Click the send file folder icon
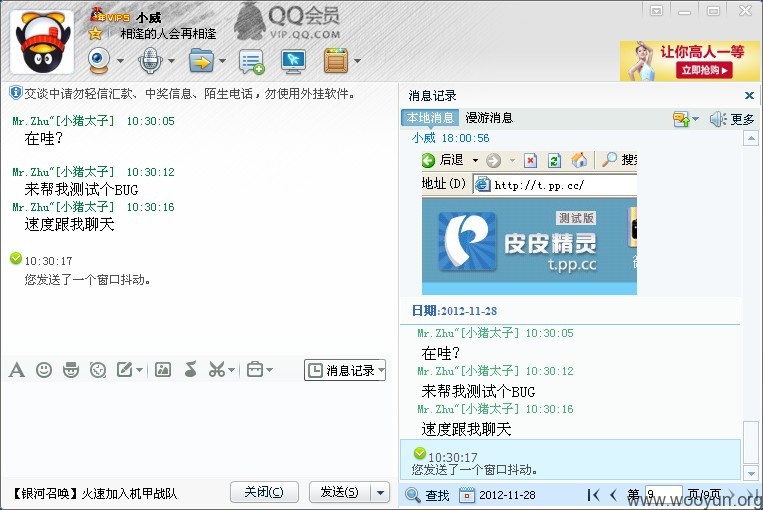 click(x=201, y=61)
